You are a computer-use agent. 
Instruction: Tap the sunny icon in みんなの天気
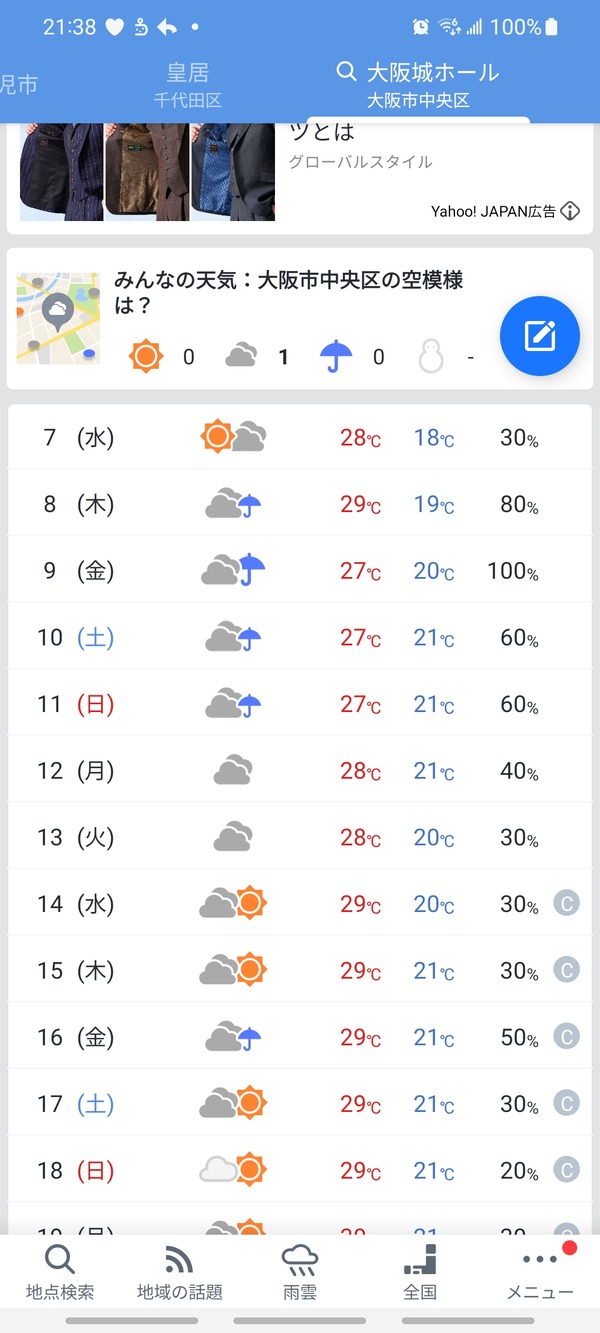(146, 356)
